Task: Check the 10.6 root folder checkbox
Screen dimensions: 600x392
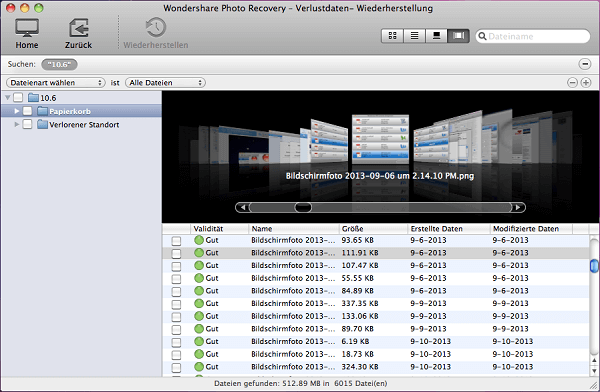Action: point(18,97)
